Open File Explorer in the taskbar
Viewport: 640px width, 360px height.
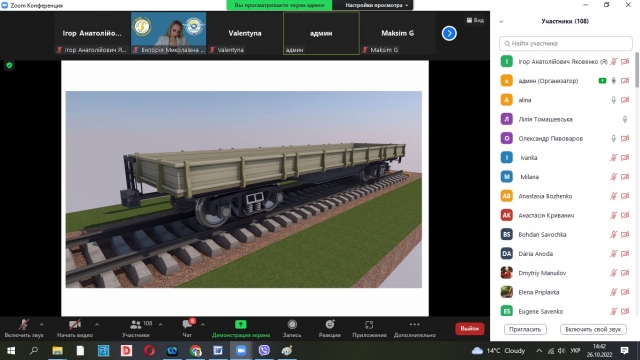click(57, 351)
